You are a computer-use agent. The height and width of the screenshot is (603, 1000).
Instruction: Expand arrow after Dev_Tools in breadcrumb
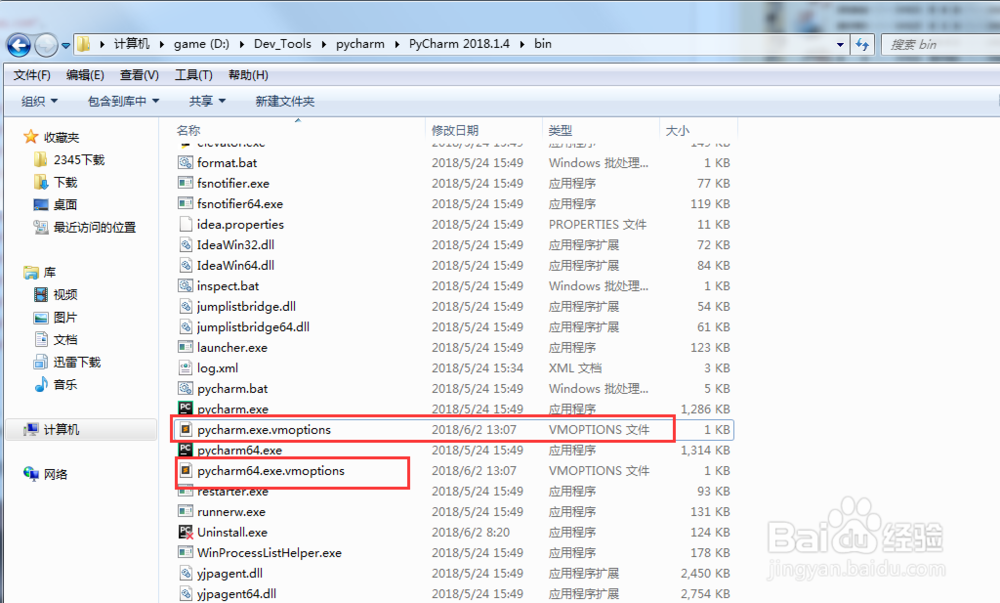click(x=324, y=44)
